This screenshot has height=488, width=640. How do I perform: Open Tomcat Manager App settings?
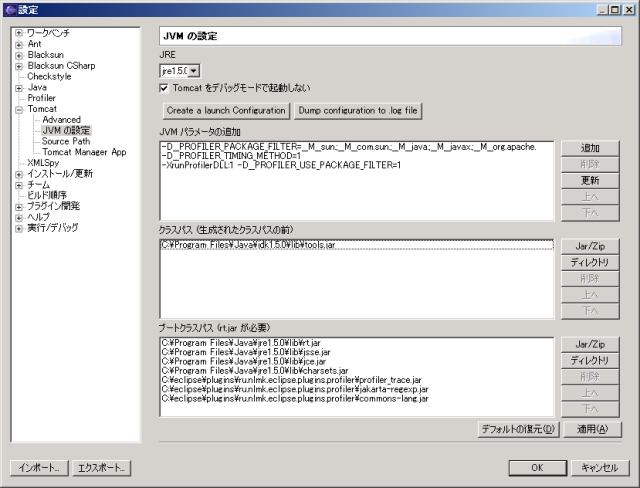(84, 152)
